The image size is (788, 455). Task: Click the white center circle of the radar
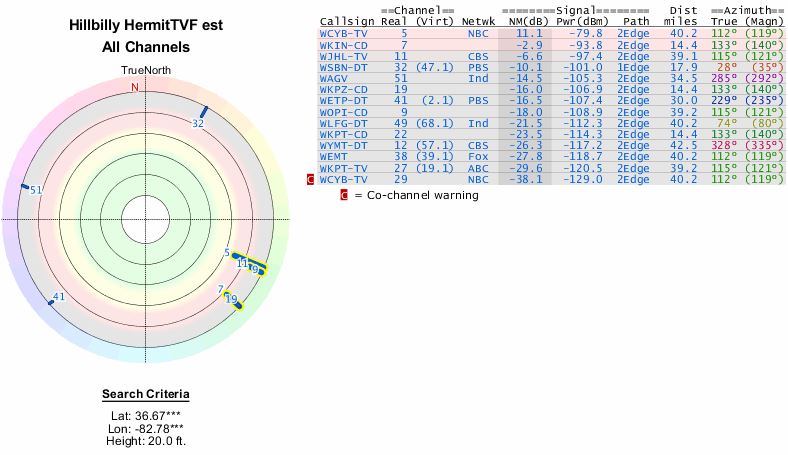tap(145, 219)
